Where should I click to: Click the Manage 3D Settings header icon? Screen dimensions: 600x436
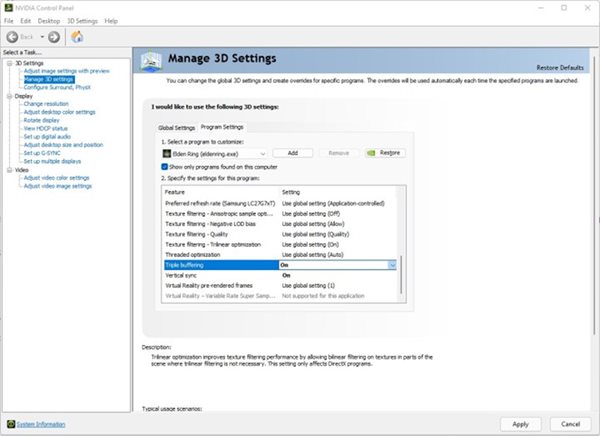click(x=151, y=61)
